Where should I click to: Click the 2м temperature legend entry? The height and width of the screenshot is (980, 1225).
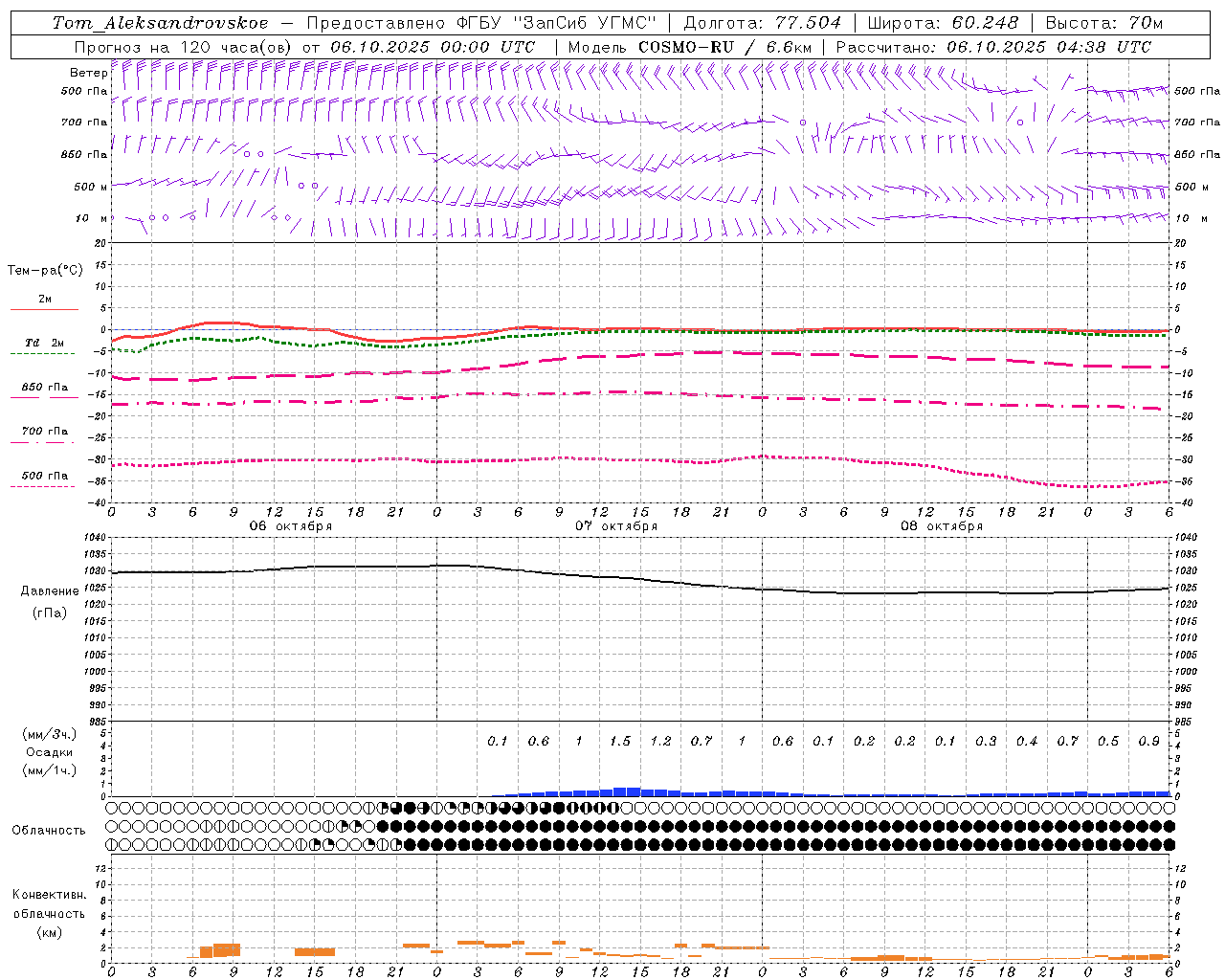[45, 300]
